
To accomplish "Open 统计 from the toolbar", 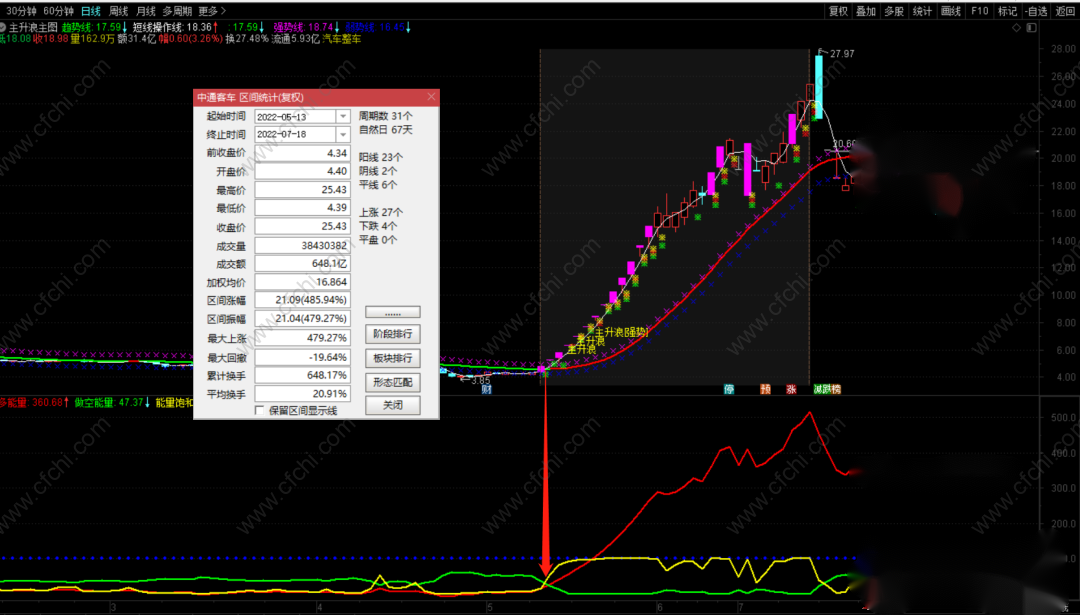I will tap(922, 11).
